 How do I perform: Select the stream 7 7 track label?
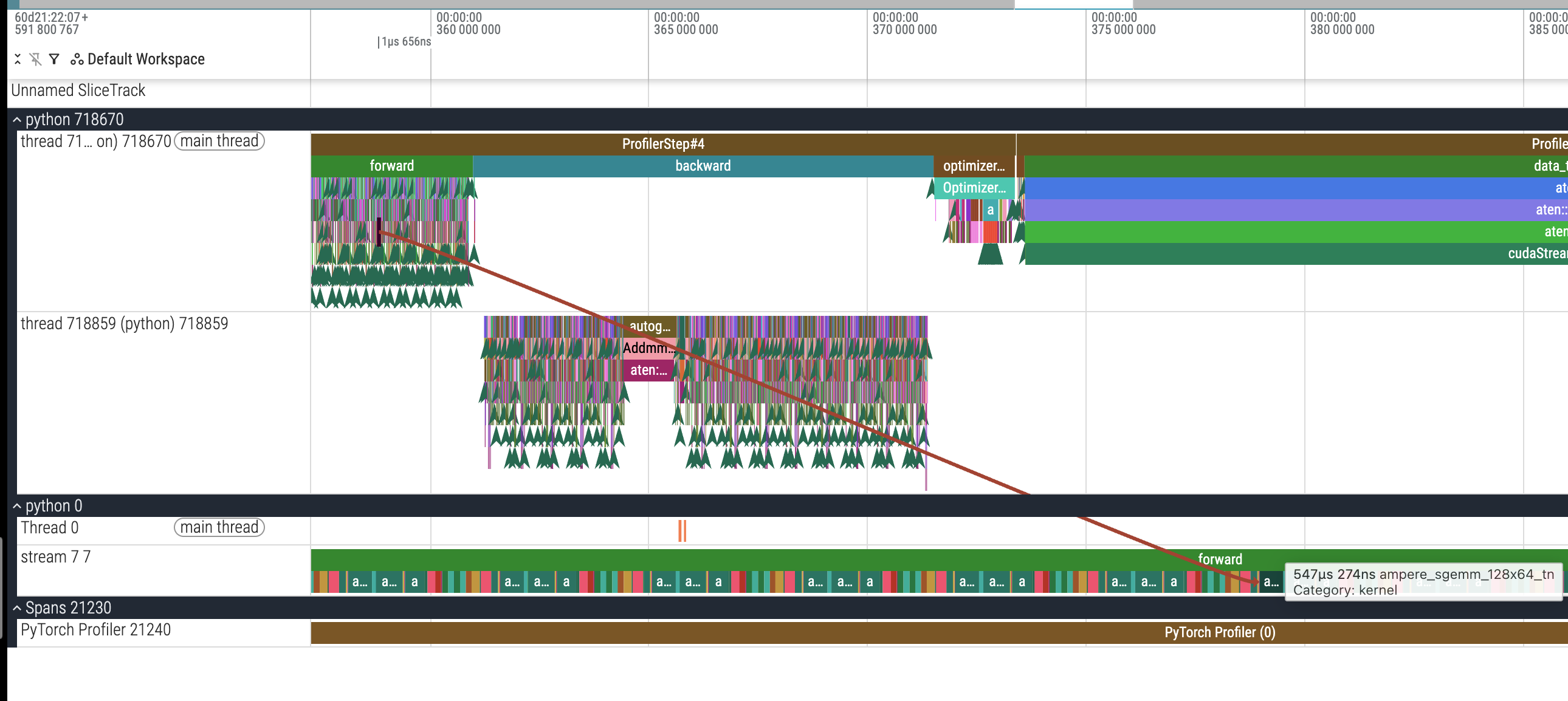[55, 558]
